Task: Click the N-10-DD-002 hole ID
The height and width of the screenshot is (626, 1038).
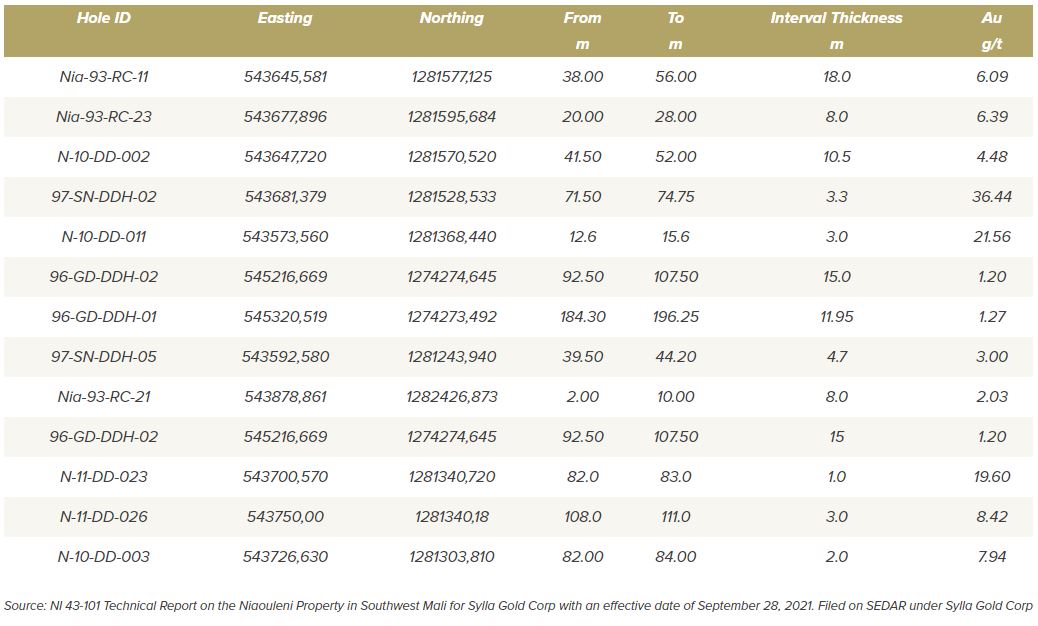Action: (x=104, y=157)
